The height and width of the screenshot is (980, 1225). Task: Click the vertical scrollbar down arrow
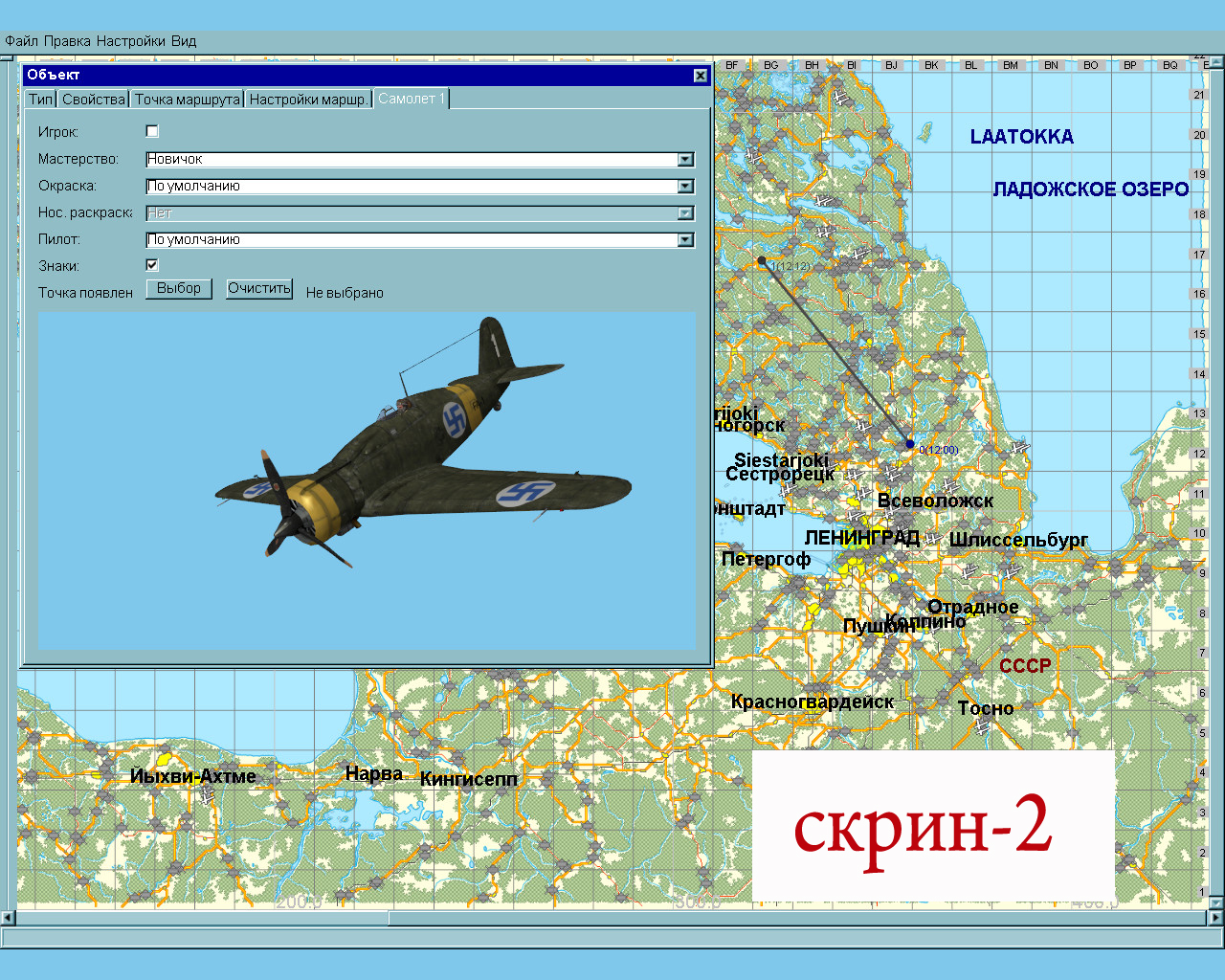click(1217, 902)
